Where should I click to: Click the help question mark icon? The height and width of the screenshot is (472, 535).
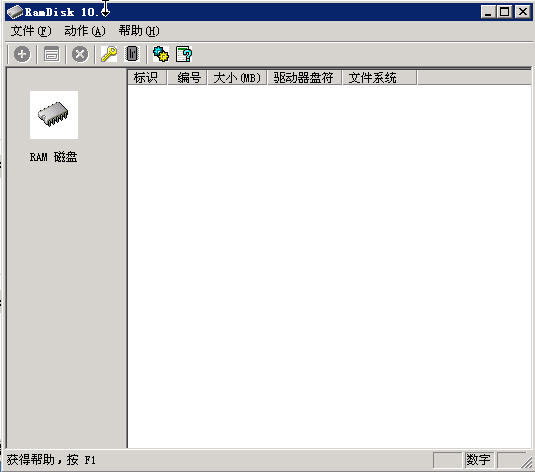click(x=184, y=54)
